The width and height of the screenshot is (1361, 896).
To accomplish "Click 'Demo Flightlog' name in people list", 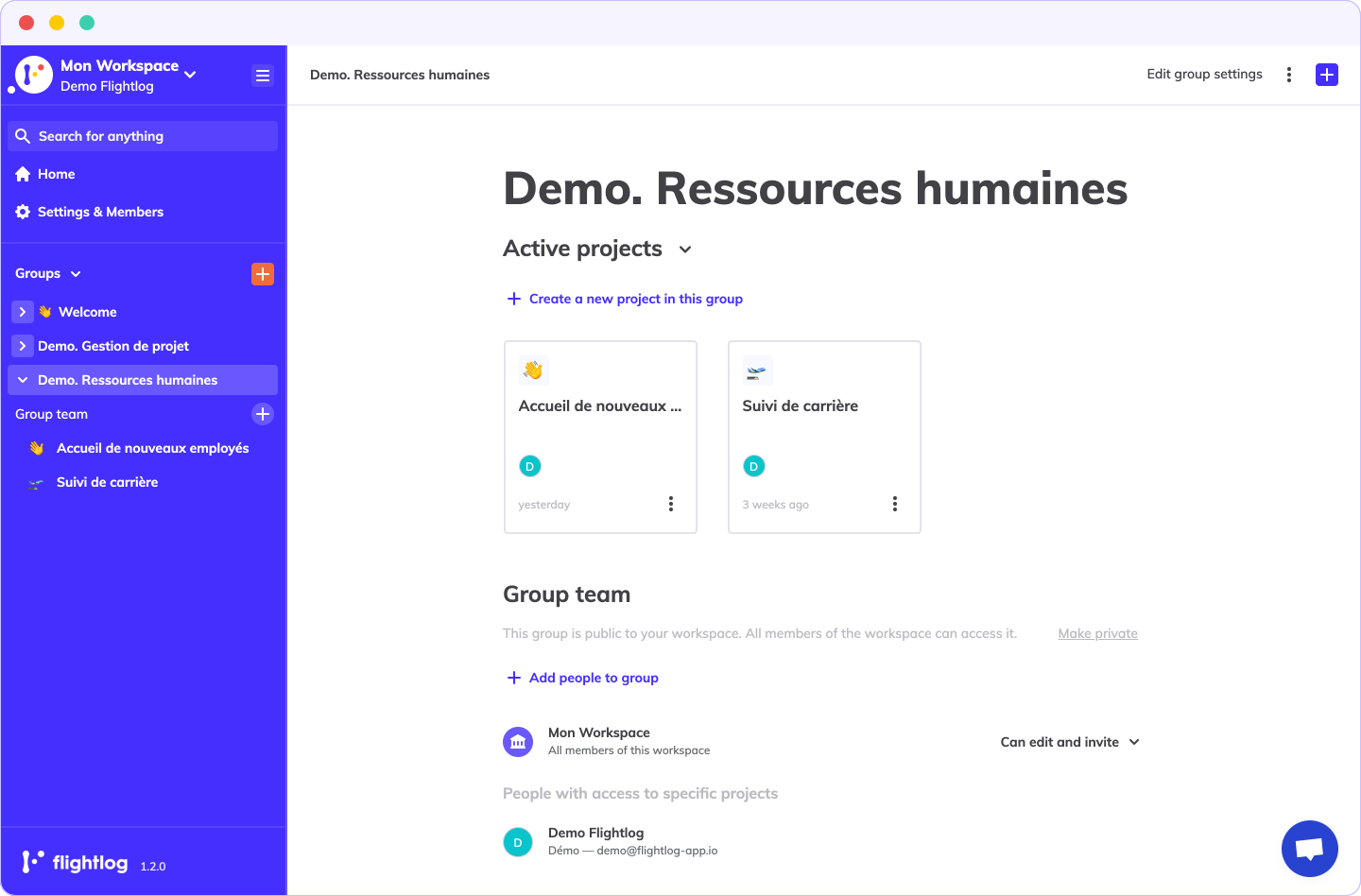I will click(596, 833).
